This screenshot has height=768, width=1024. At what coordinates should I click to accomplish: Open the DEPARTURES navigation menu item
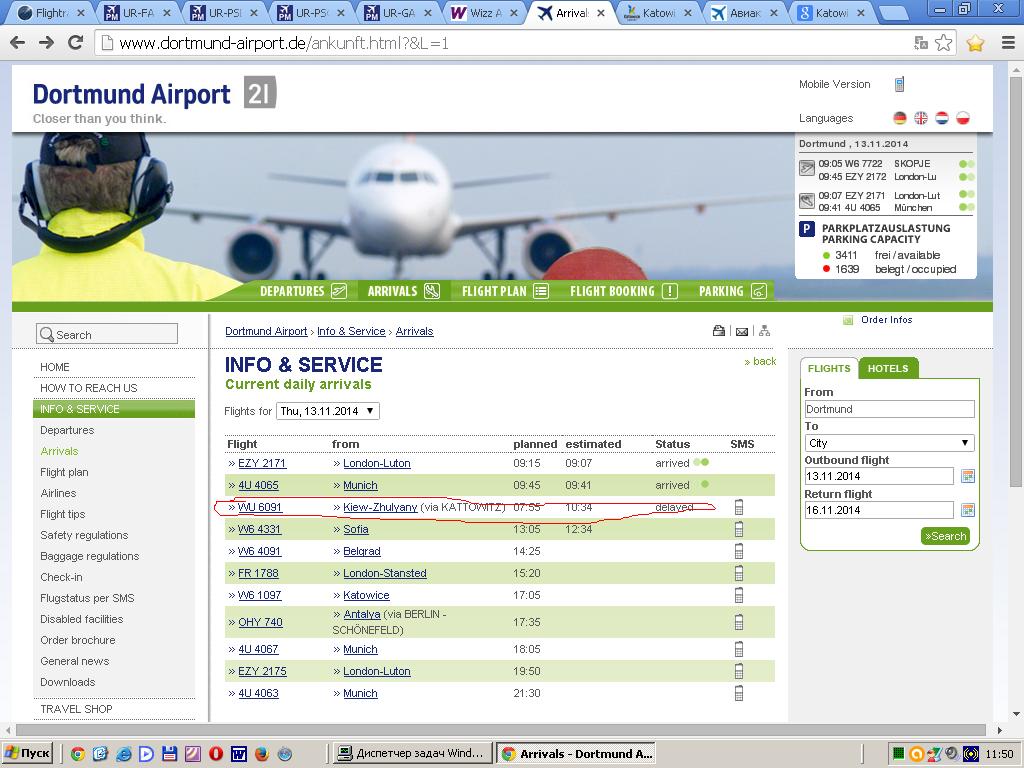302,291
